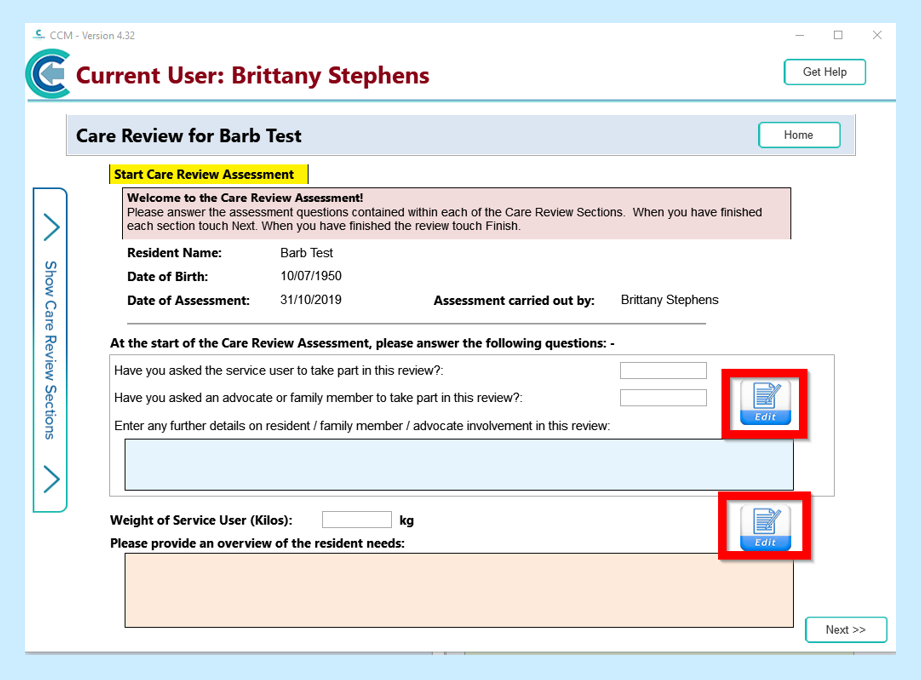Image resolution: width=921 pixels, height=680 pixels.
Task: Minimize the CCM window
Action: (x=798, y=35)
